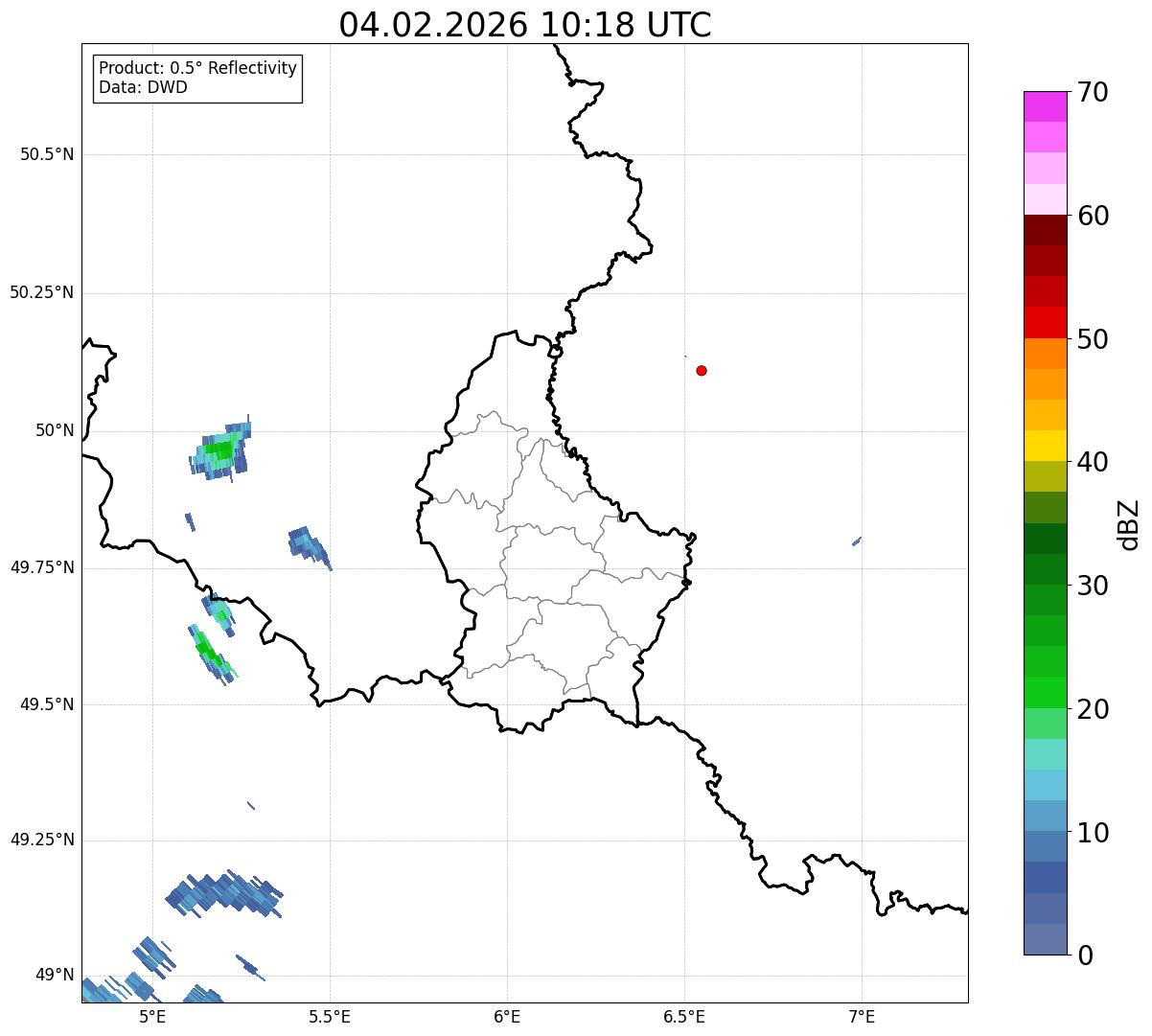Click the 6.5°E longitude label
This screenshot has width=1152, height=1036.
pos(684,1017)
